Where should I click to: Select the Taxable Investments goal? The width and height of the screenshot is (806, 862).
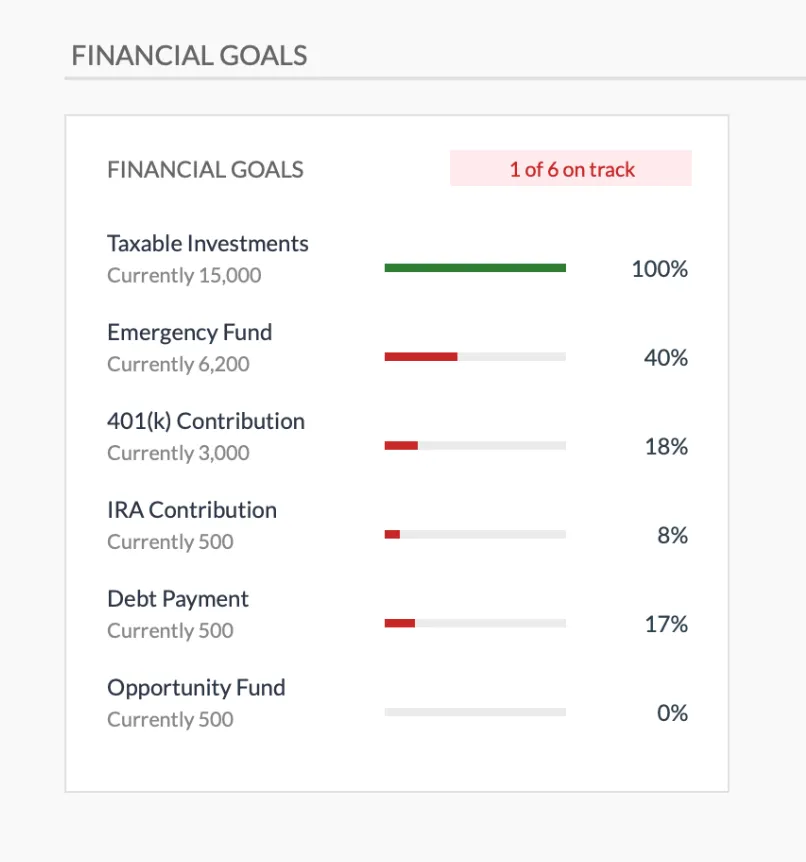(x=207, y=243)
